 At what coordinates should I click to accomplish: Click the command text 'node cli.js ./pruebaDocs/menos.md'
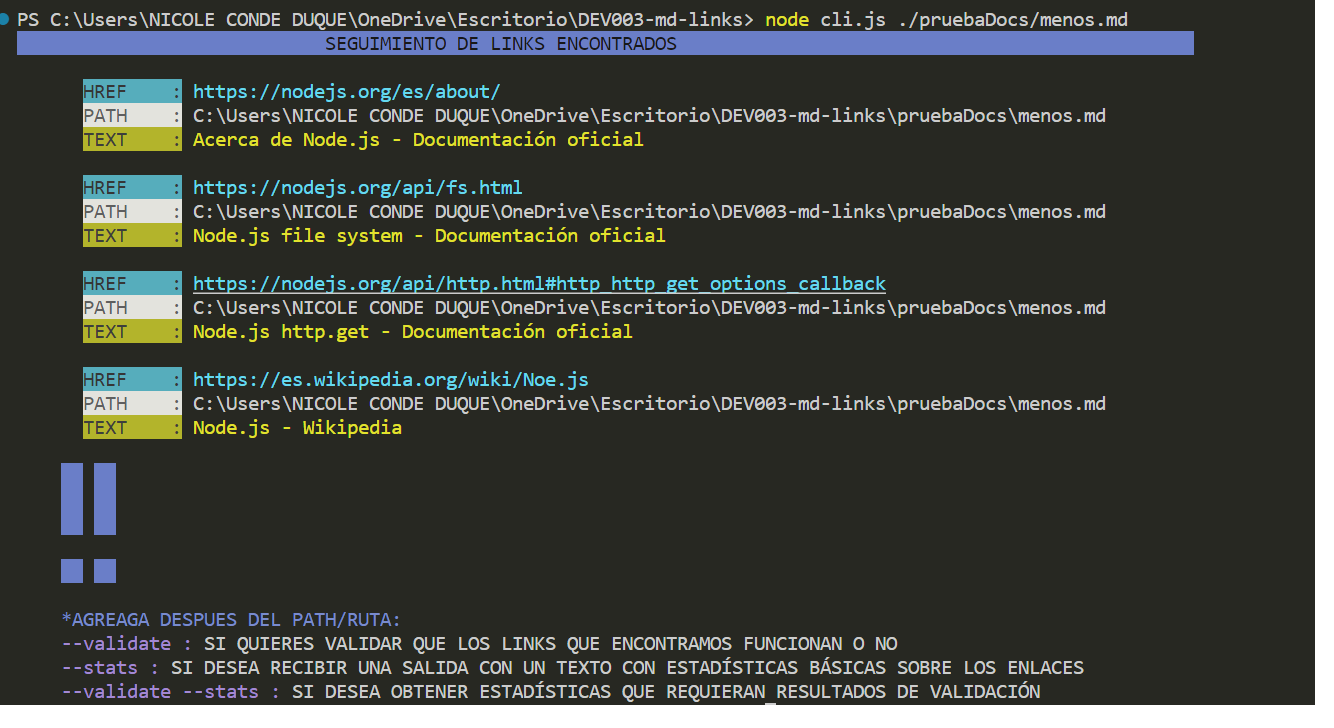click(946, 20)
